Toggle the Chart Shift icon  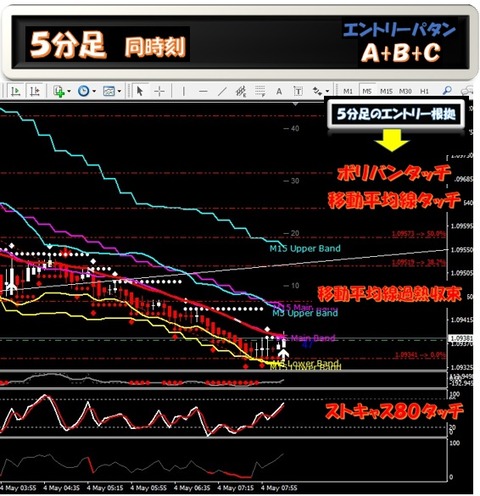tap(34, 91)
